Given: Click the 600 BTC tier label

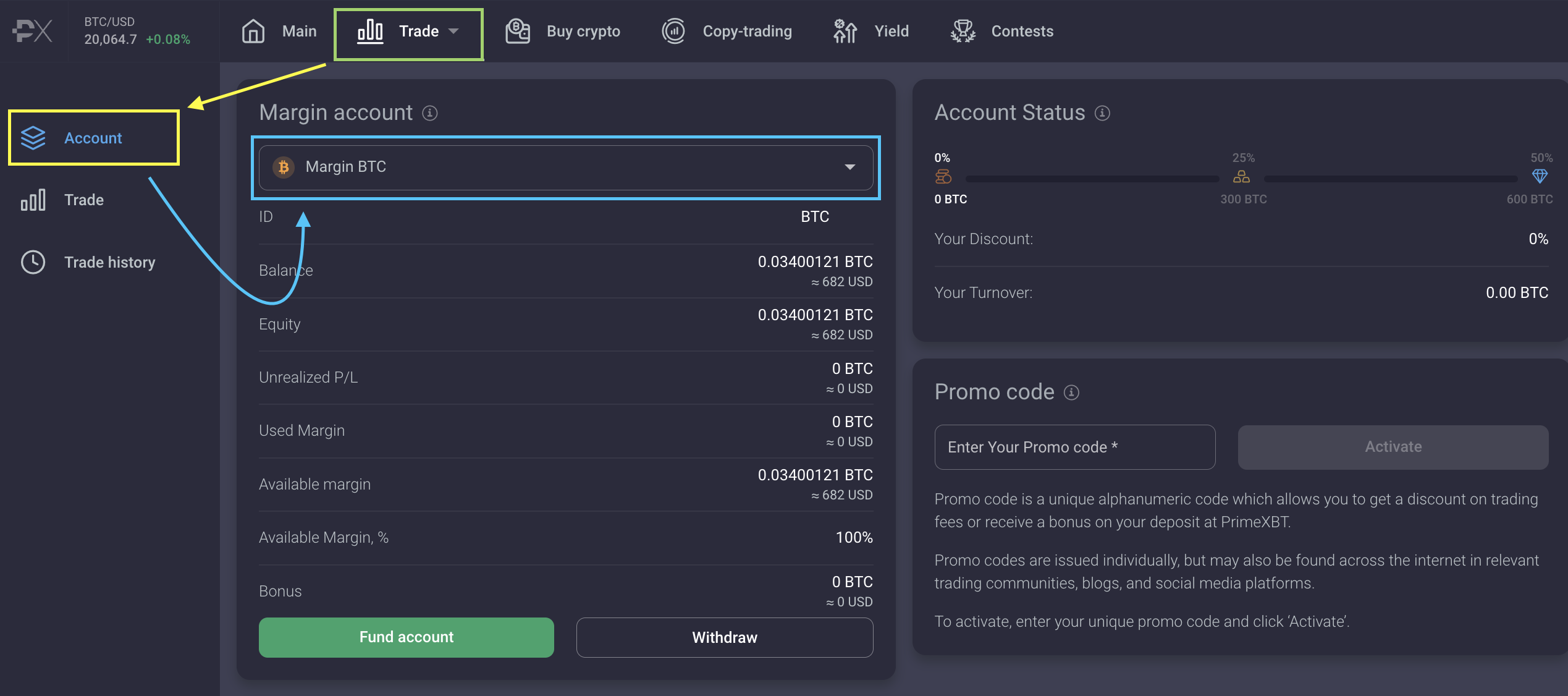Looking at the screenshot, I should (x=1530, y=199).
